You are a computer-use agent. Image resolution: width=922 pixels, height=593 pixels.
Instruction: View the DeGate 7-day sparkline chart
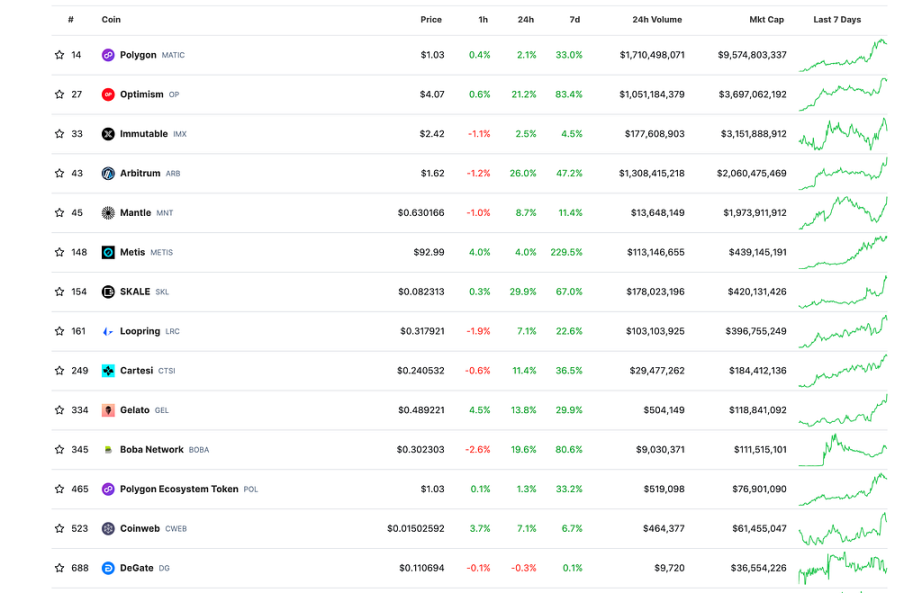[x=843, y=567]
